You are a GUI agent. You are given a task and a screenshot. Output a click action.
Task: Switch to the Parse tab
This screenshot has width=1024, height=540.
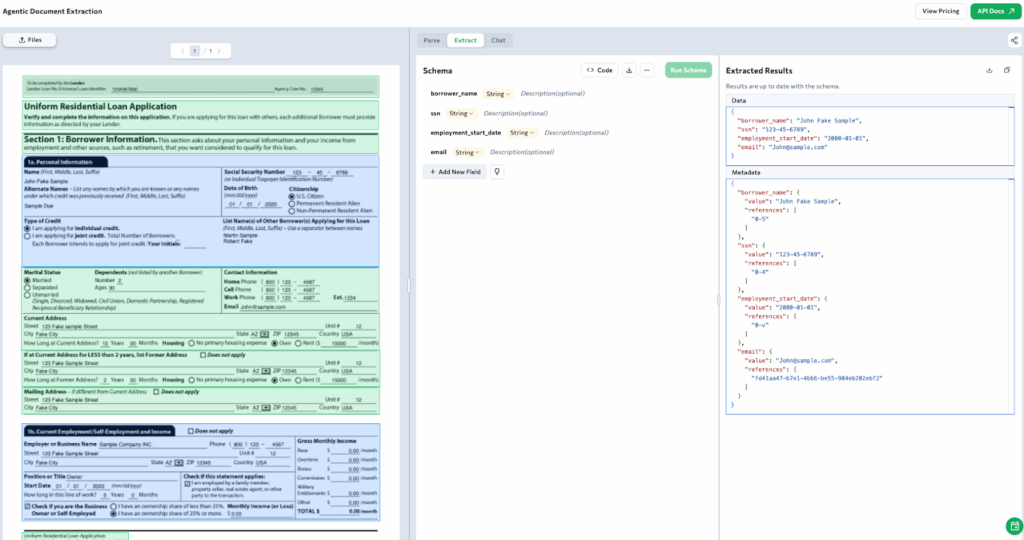[431, 40]
